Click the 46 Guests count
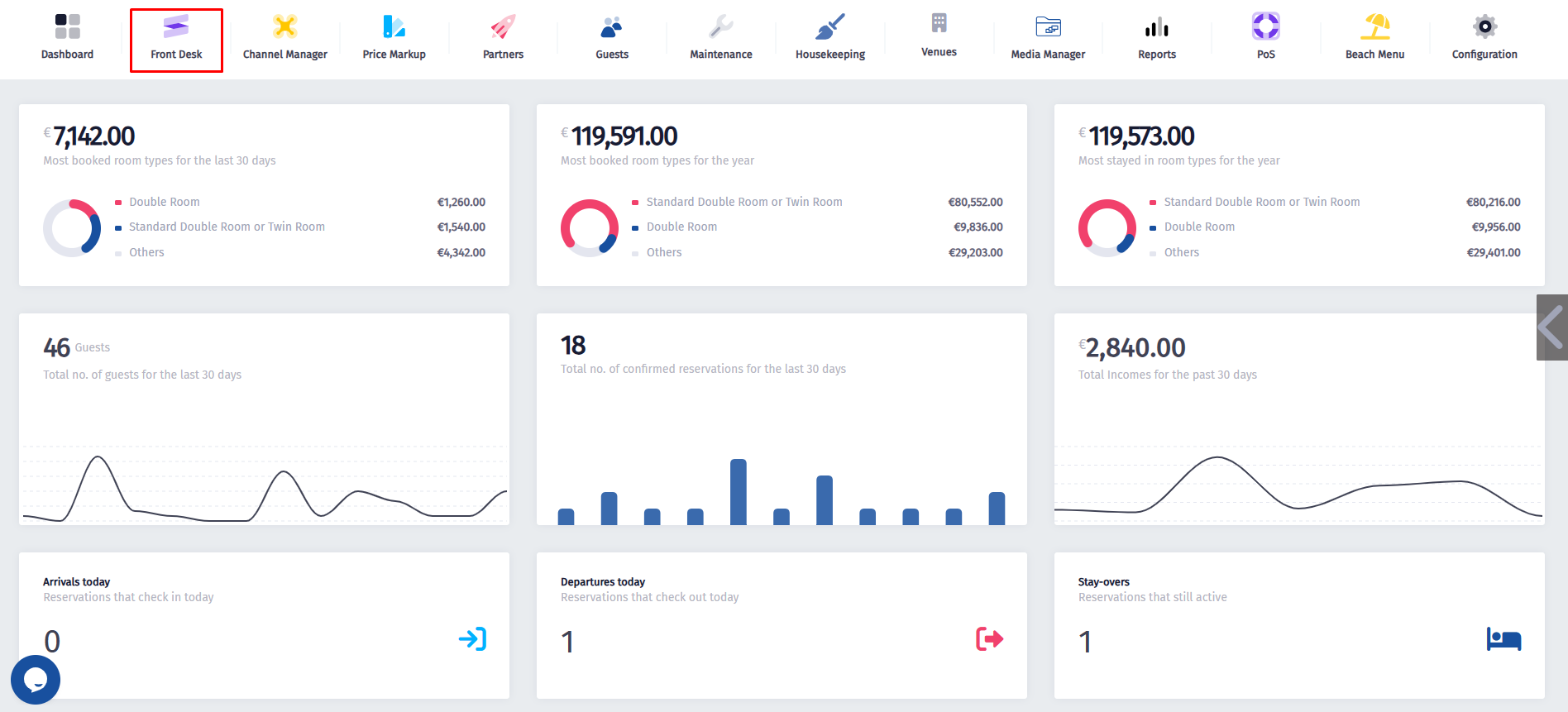Image resolution: width=1568 pixels, height=712 pixels. pyautogui.click(x=57, y=347)
